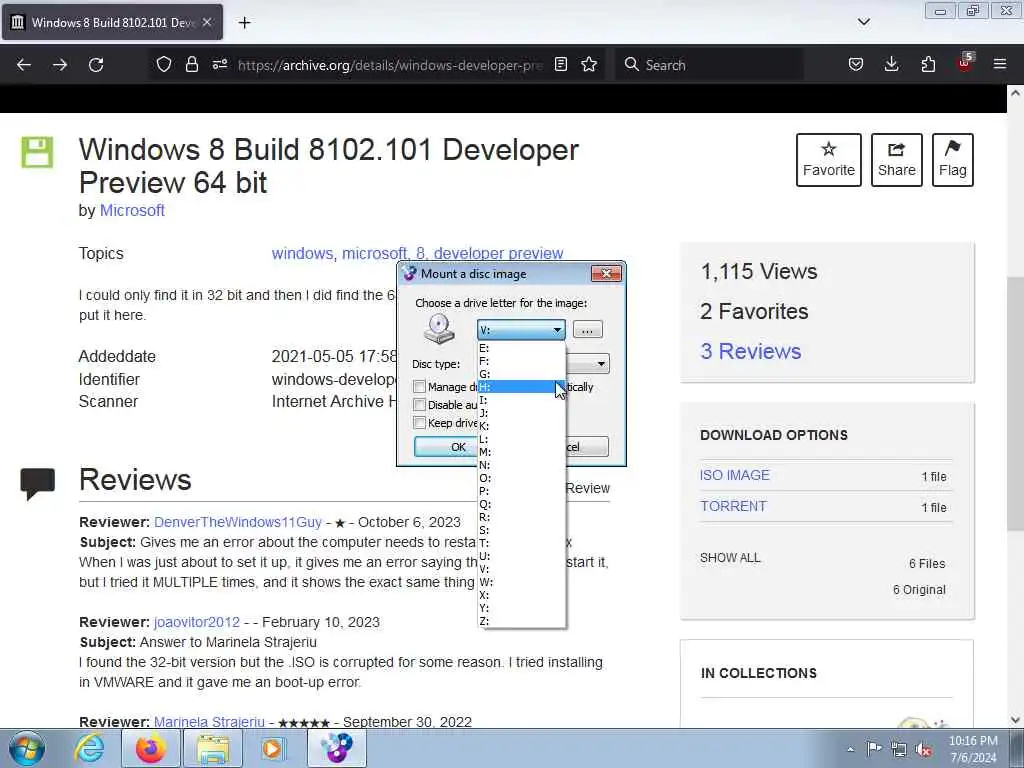
Task: Open the Microsoft author link
Action: click(132, 210)
